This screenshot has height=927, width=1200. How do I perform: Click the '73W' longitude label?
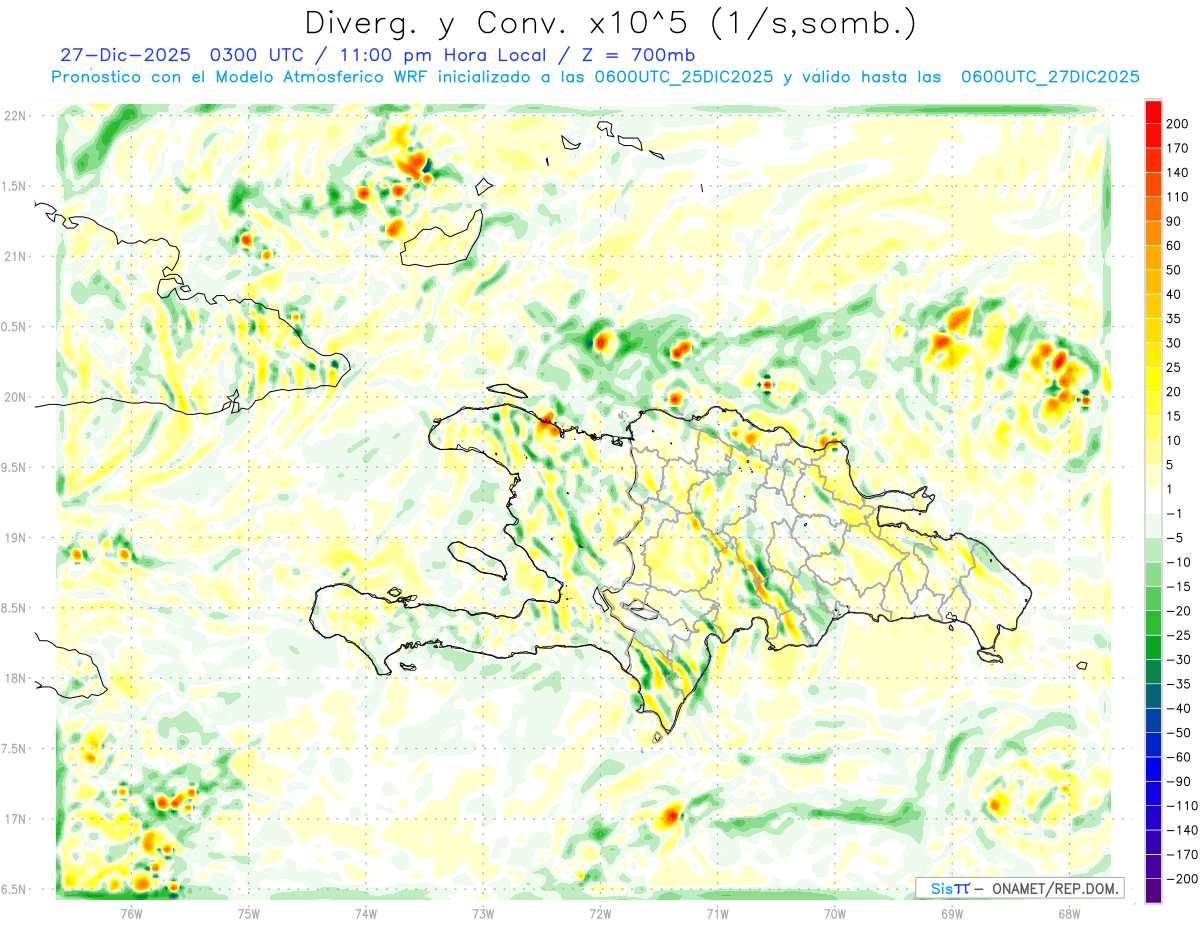483,914
